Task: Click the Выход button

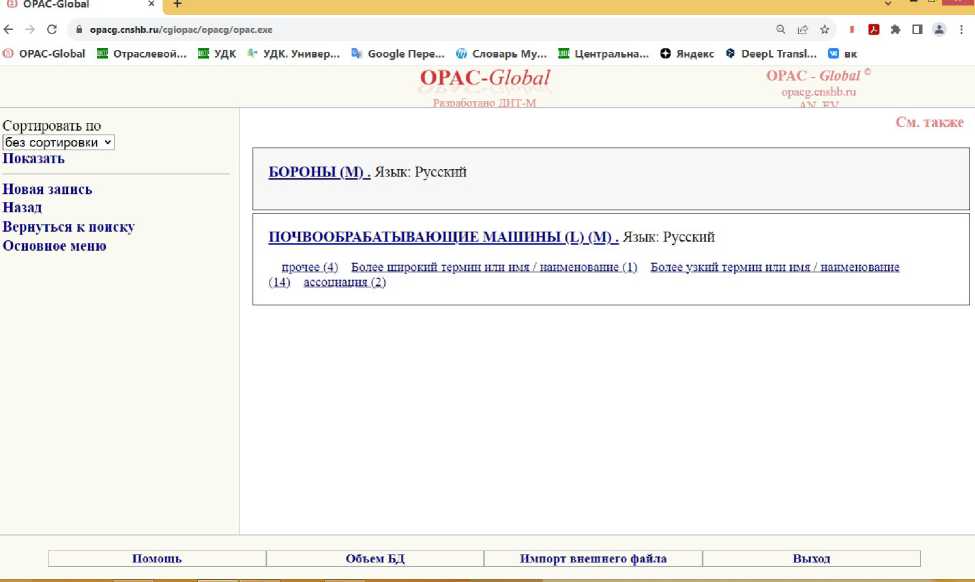Action: (811, 558)
